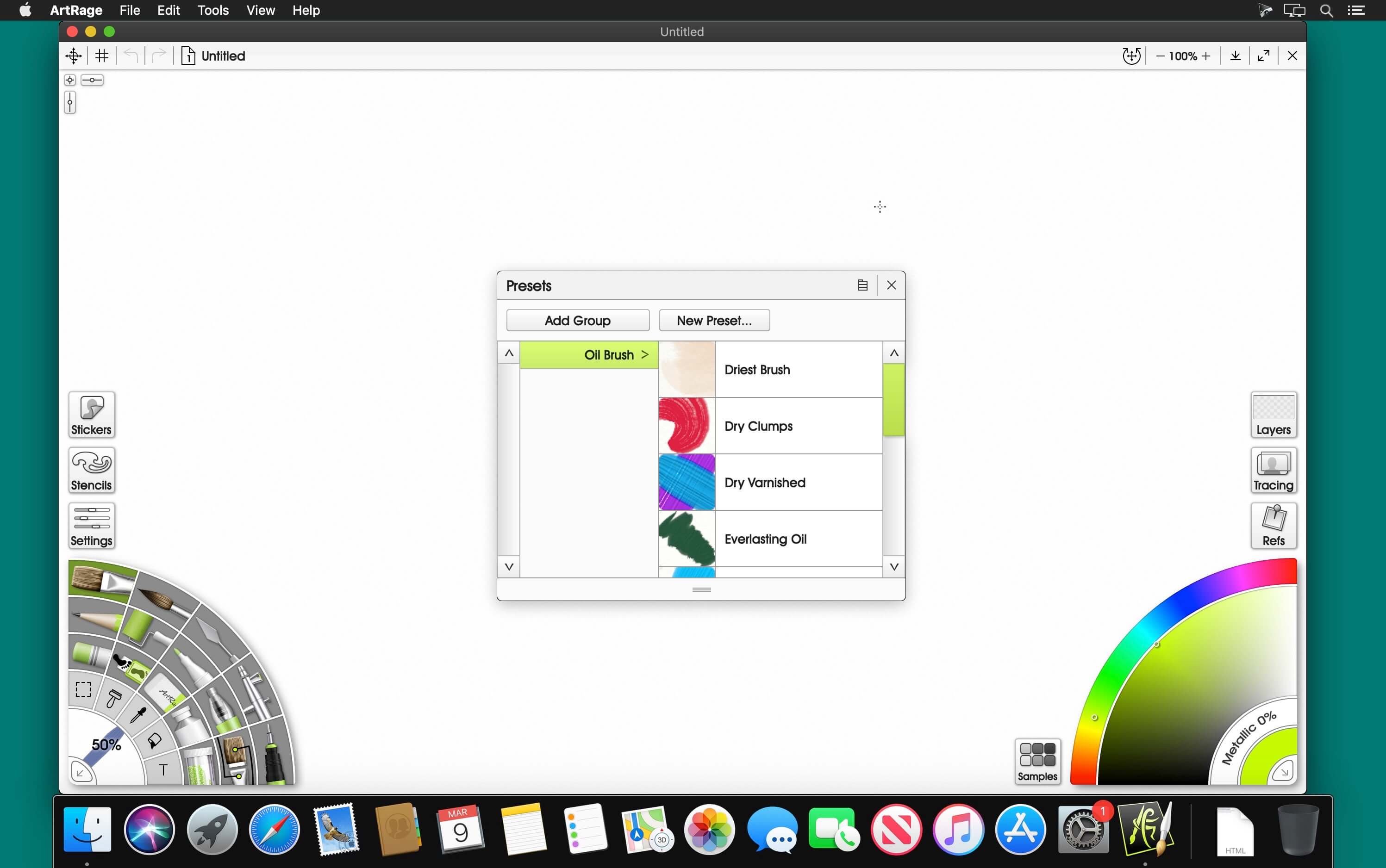1386x868 pixels.
Task: Click the Presets list scrollbar thumb
Action: 894,400
